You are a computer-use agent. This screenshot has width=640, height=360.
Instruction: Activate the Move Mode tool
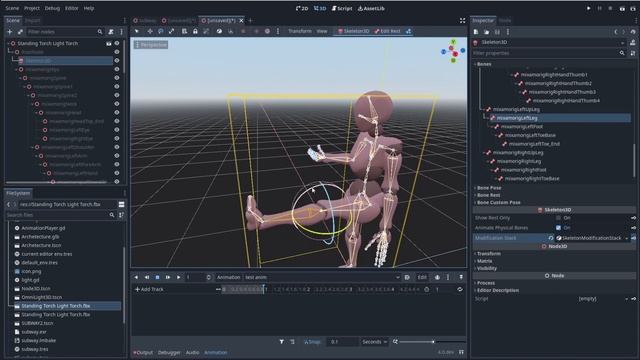[150, 31]
